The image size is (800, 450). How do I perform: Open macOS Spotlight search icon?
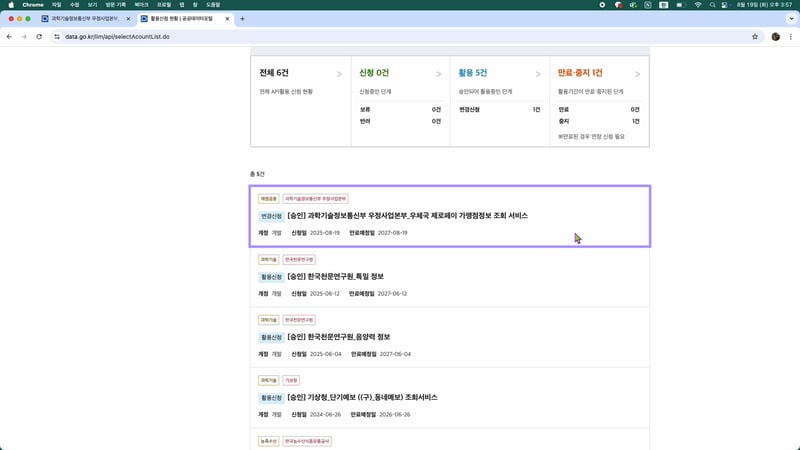click(x=712, y=5)
